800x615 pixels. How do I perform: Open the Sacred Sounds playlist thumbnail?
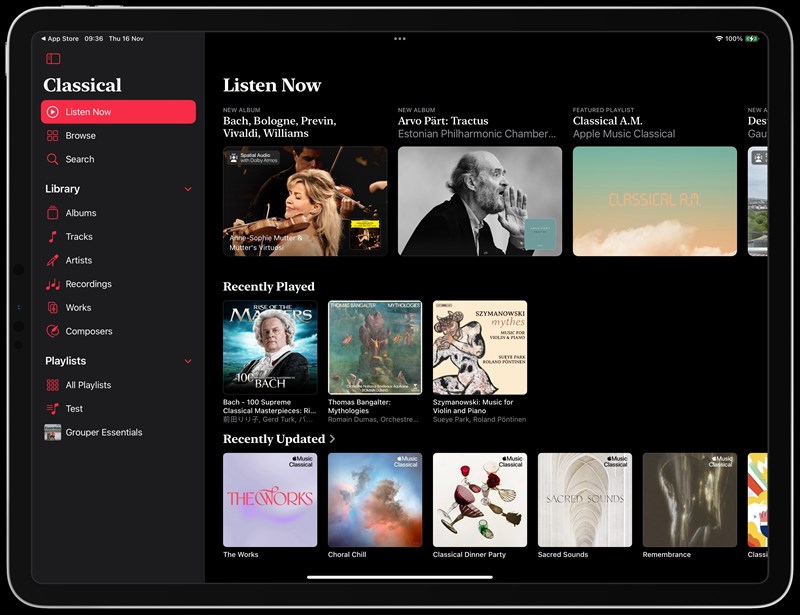[585, 500]
